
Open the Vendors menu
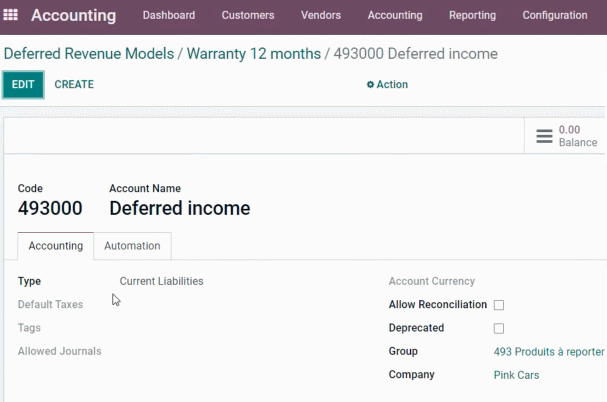coord(321,15)
